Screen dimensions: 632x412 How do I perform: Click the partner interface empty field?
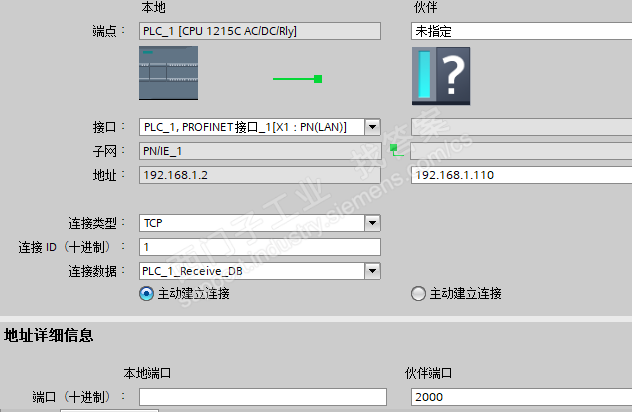pos(522,127)
